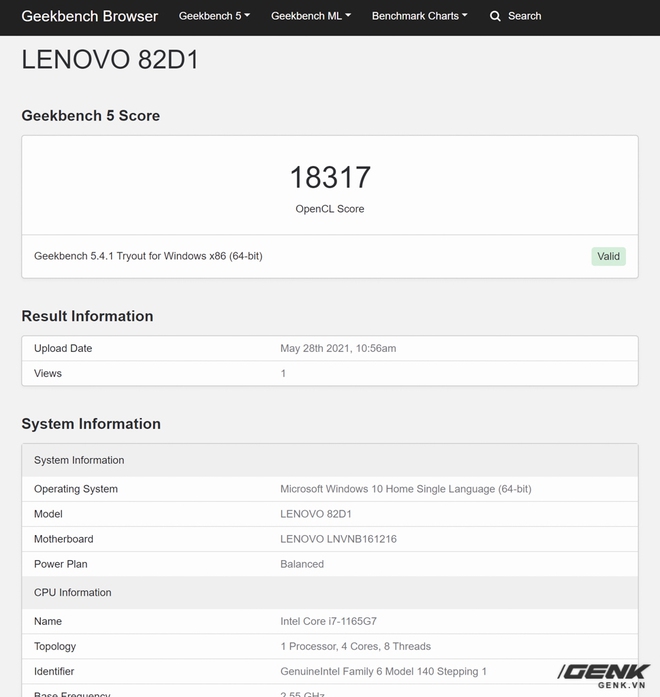This screenshot has height=697, width=660.
Task: Click the System Information section heading
Action: [91, 424]
